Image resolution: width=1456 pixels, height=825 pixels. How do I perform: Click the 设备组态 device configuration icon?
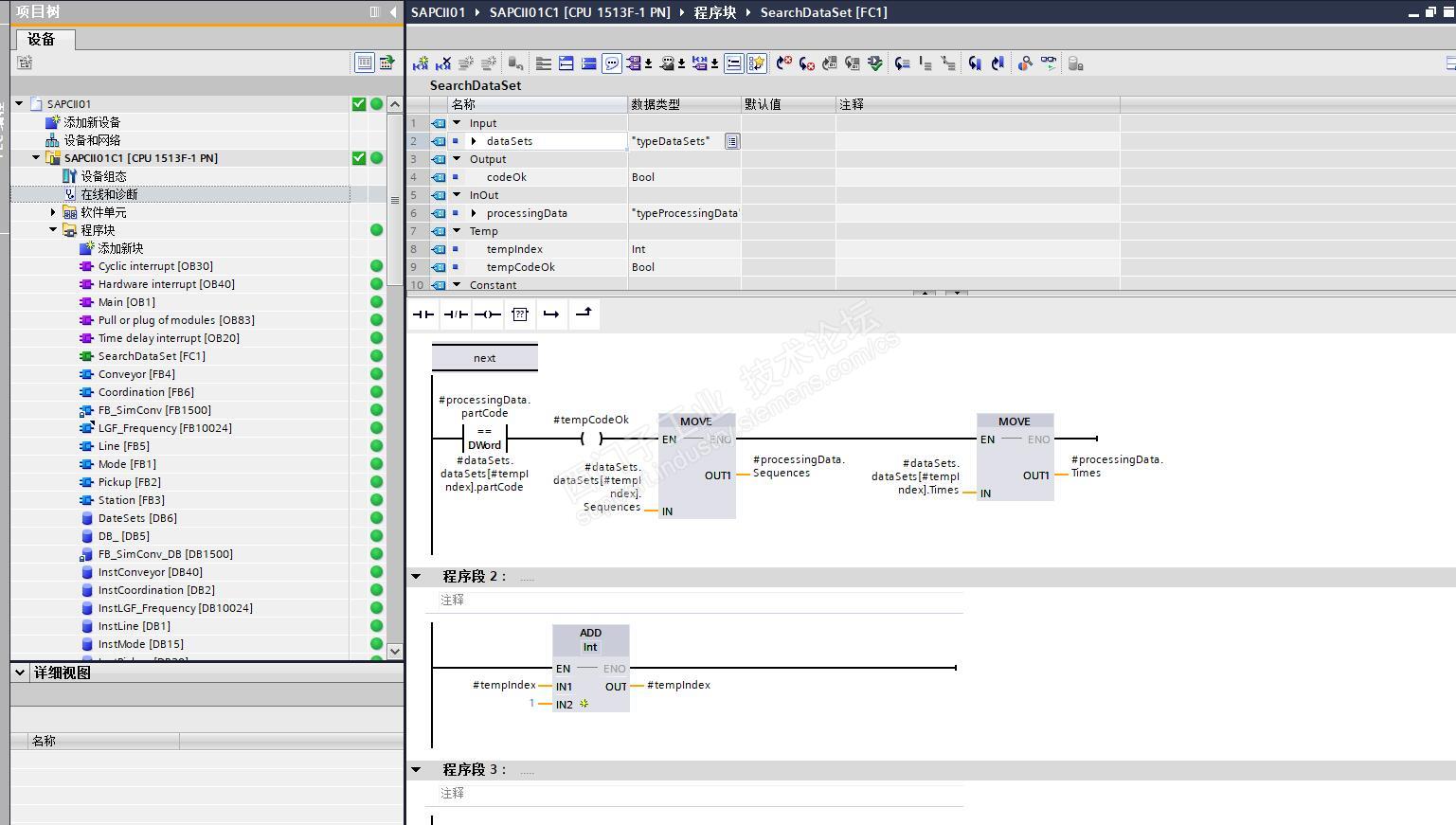point(69,176)
